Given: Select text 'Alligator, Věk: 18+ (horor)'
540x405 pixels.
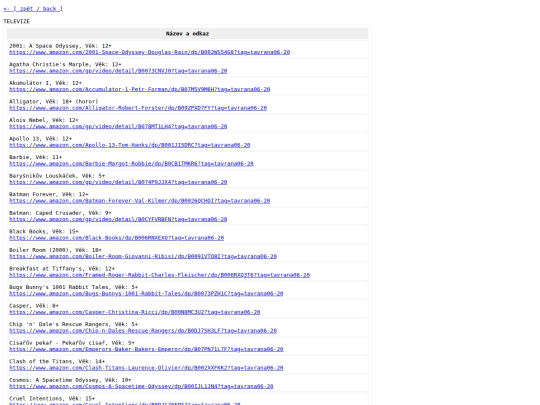Looking at the screenshot, I should [54, 102].
